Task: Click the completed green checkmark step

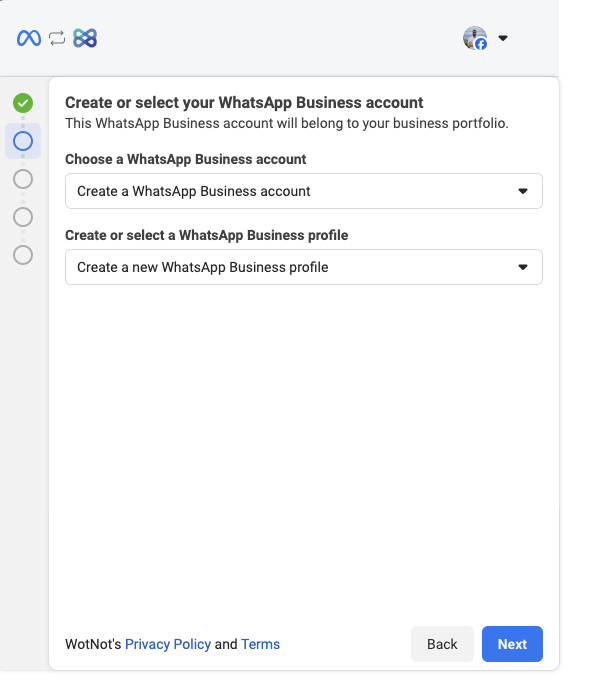Action: (23, 102)
